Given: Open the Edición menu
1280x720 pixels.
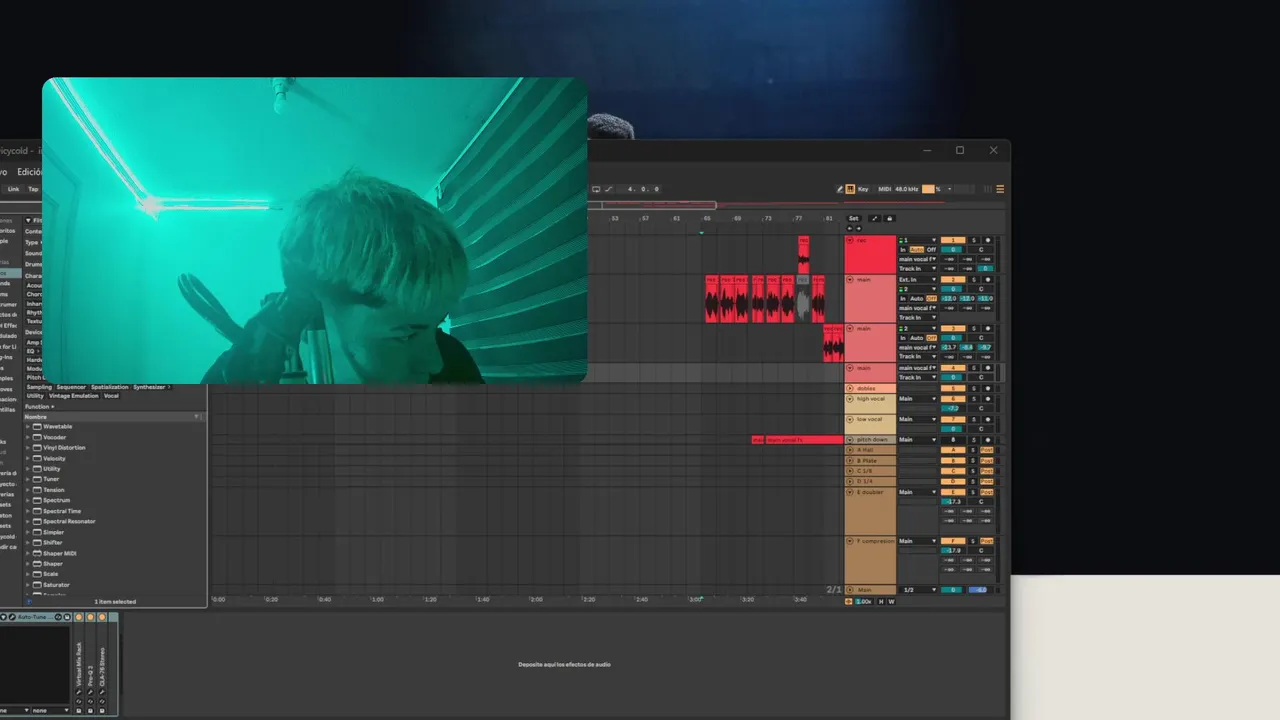Looking at the screenshot, I should tap(30, 172).
